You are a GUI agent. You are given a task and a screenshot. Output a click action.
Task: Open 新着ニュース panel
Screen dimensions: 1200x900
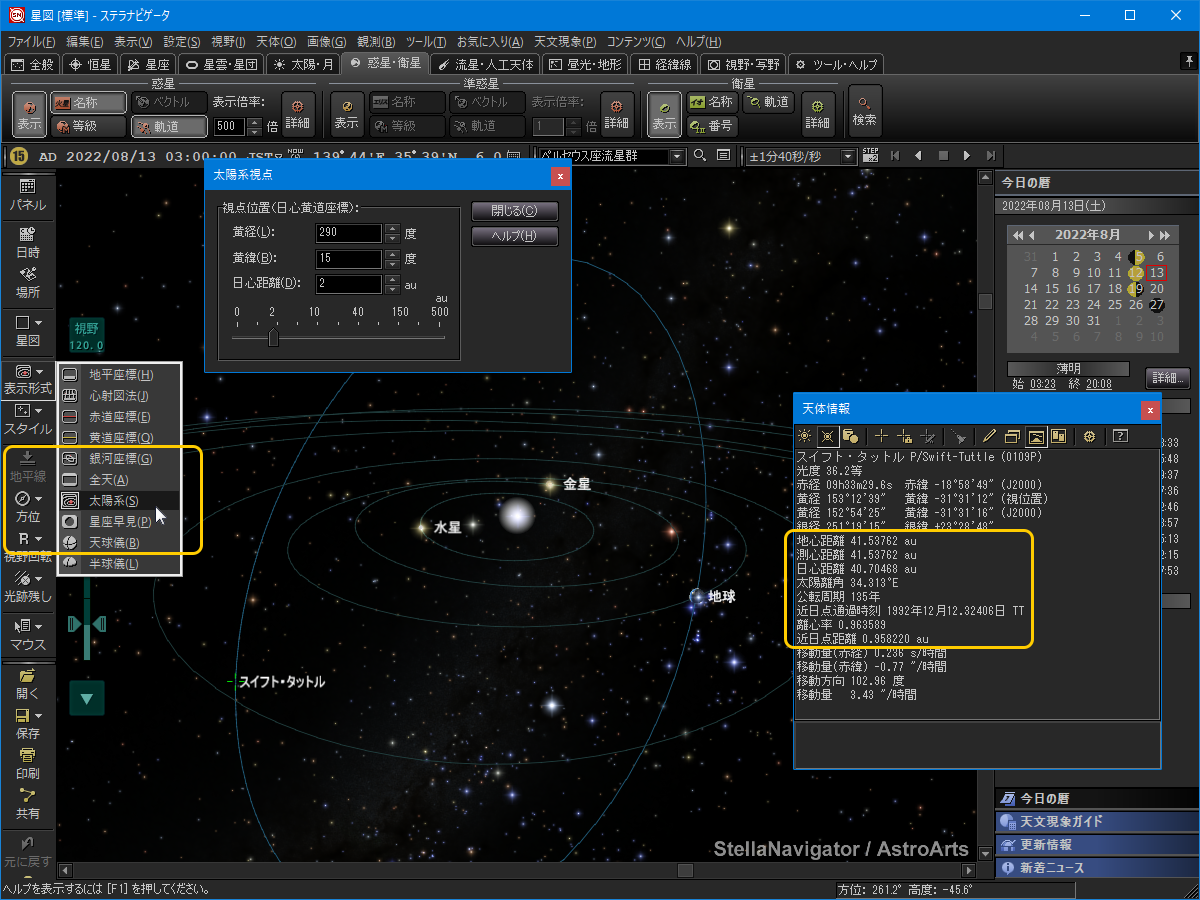1097,868
